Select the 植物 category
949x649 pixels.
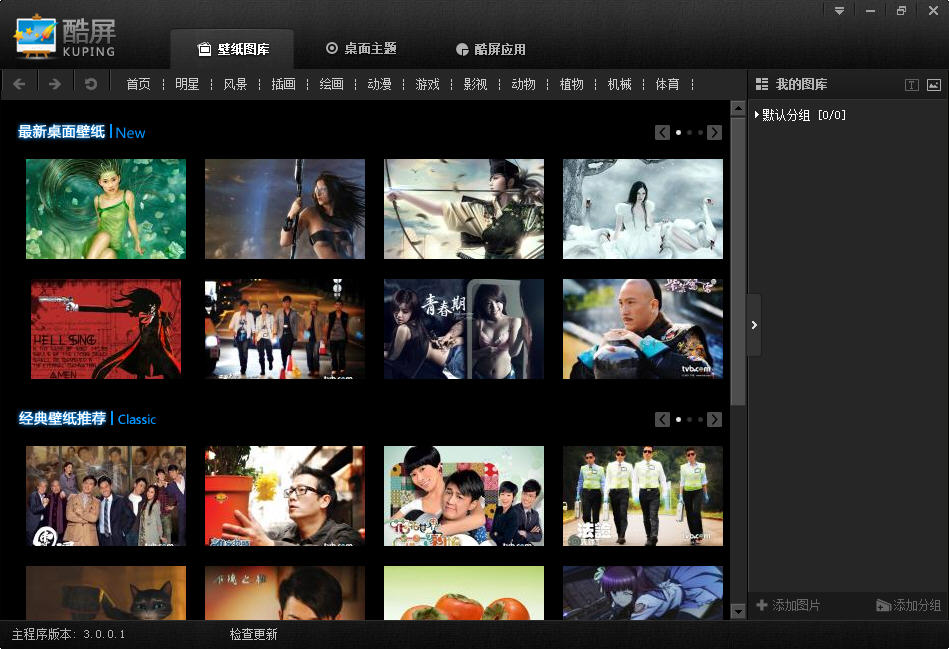tap(571, 84)
